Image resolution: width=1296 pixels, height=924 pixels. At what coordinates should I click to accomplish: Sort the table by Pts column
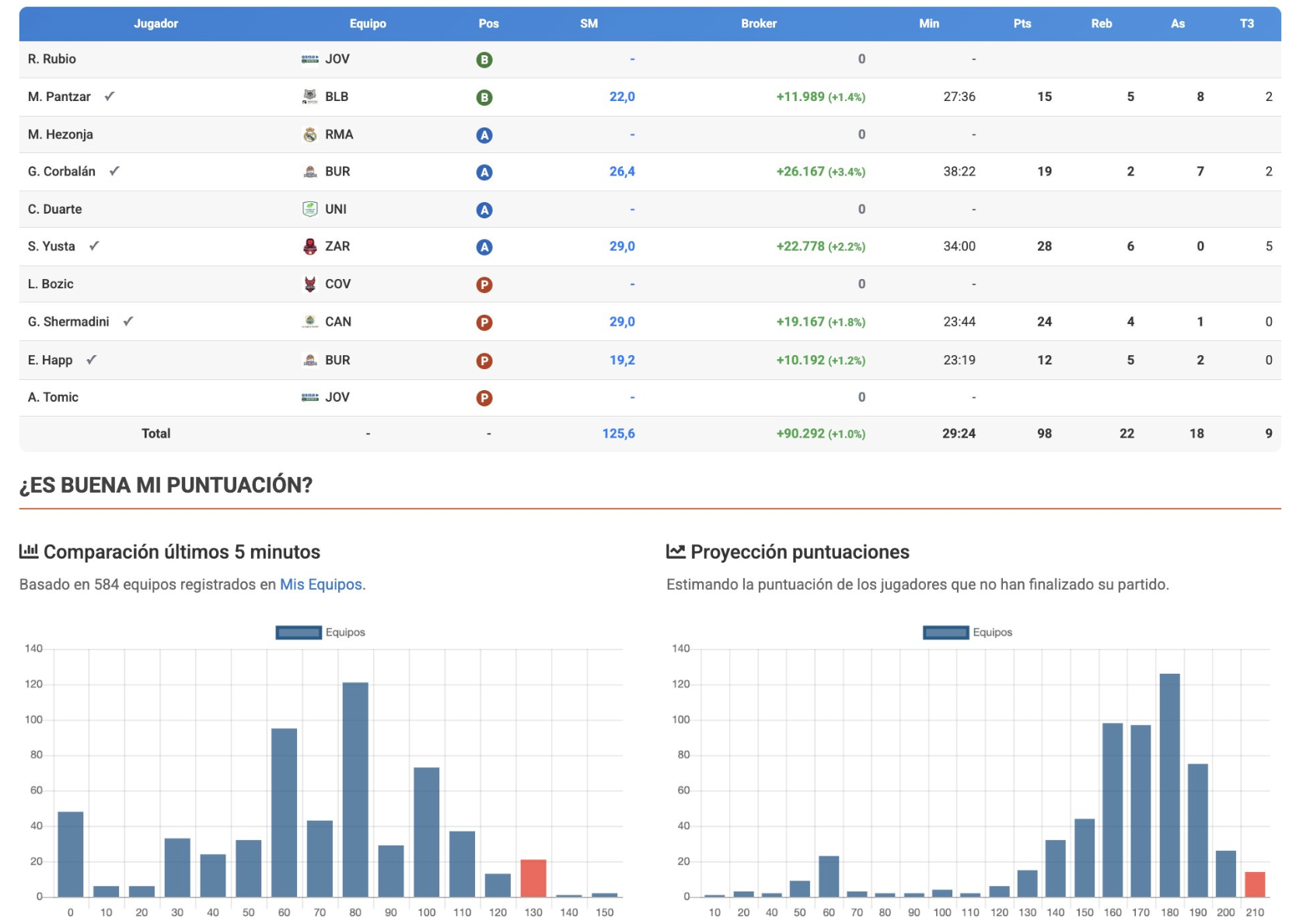[x=1022, y=23]
